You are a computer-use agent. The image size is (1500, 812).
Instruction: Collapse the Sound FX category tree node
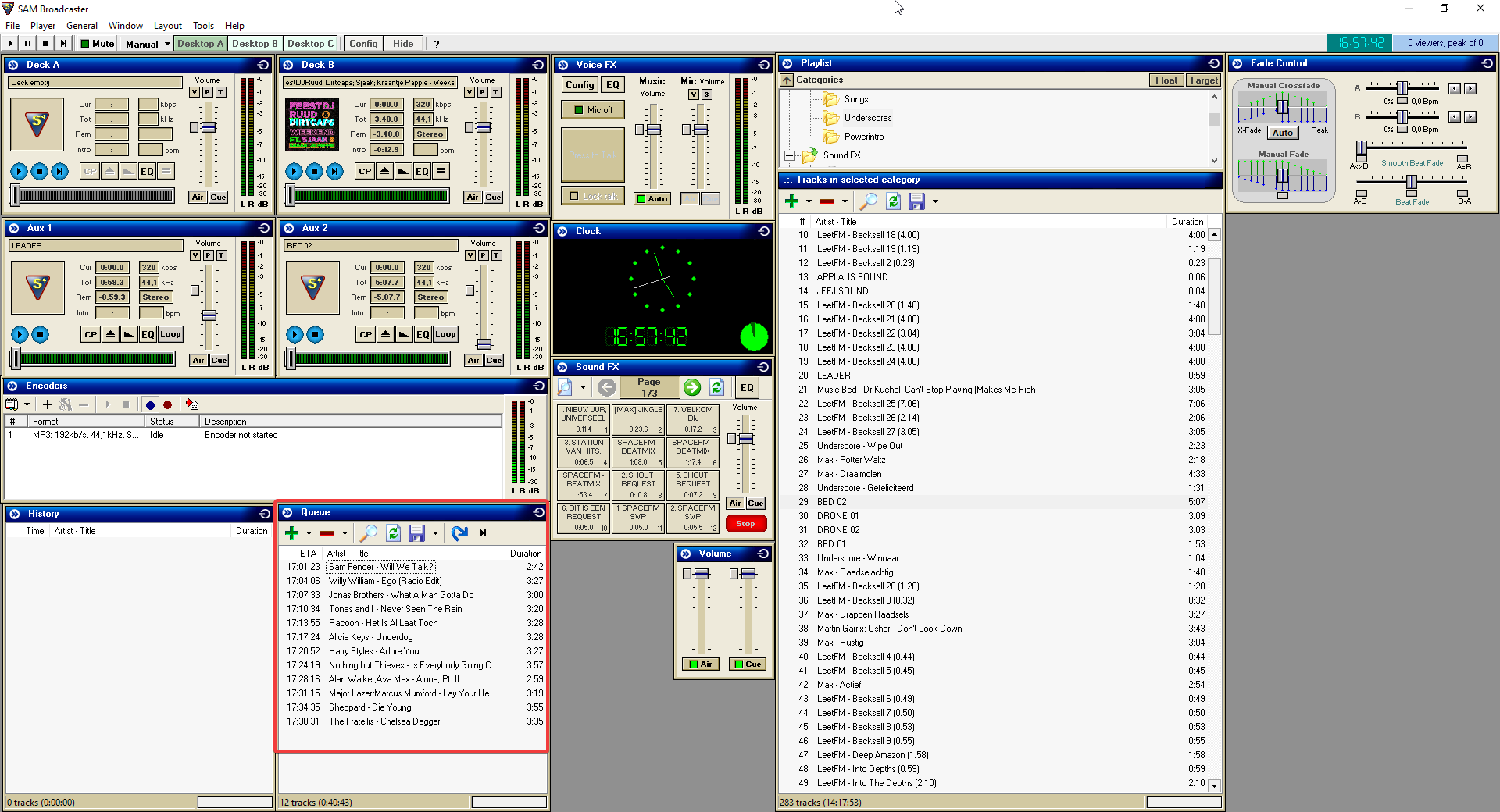[789, 155]
